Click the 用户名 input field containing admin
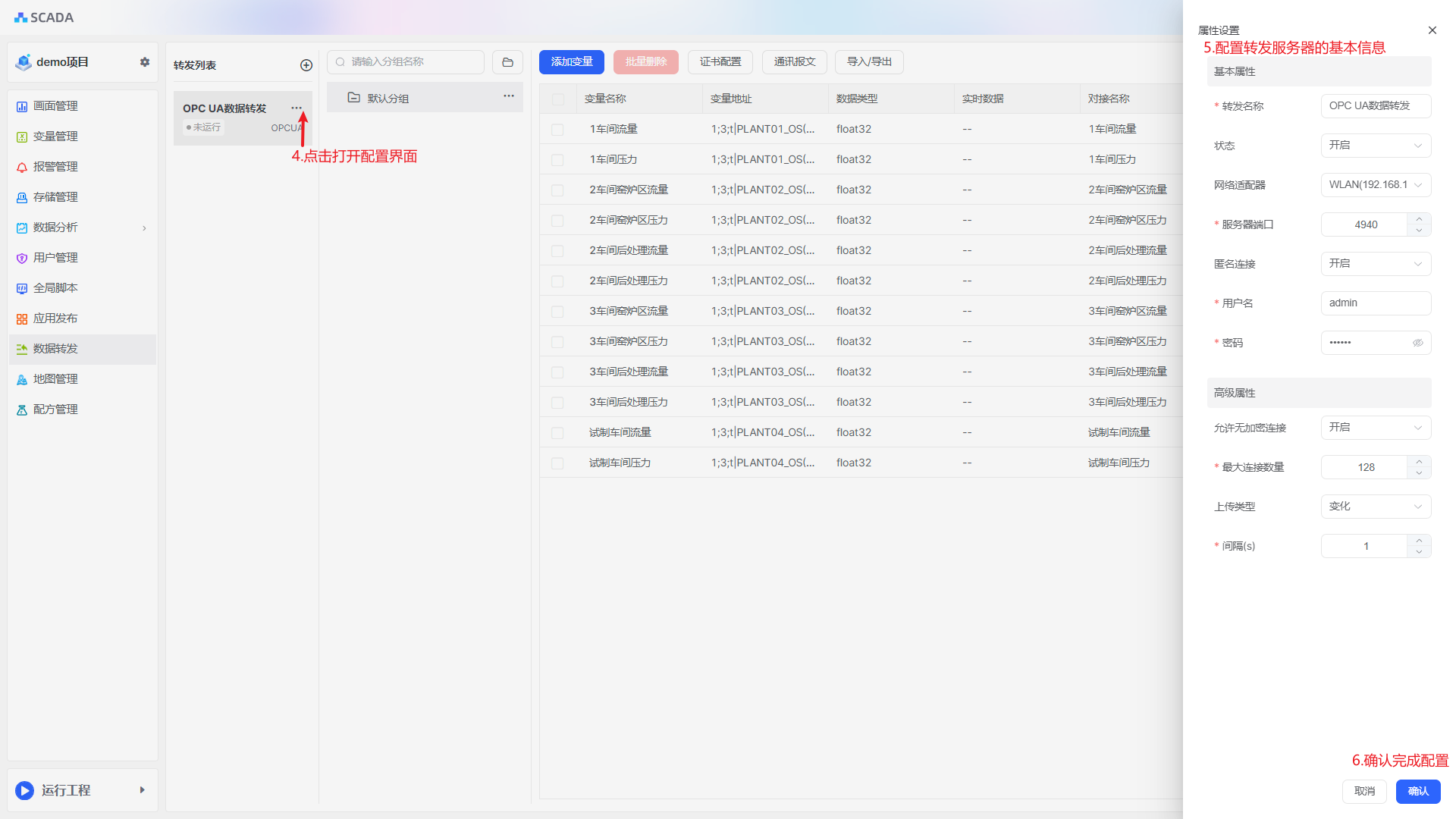This screenshot has height=819, width=1456. point(1375,303)
